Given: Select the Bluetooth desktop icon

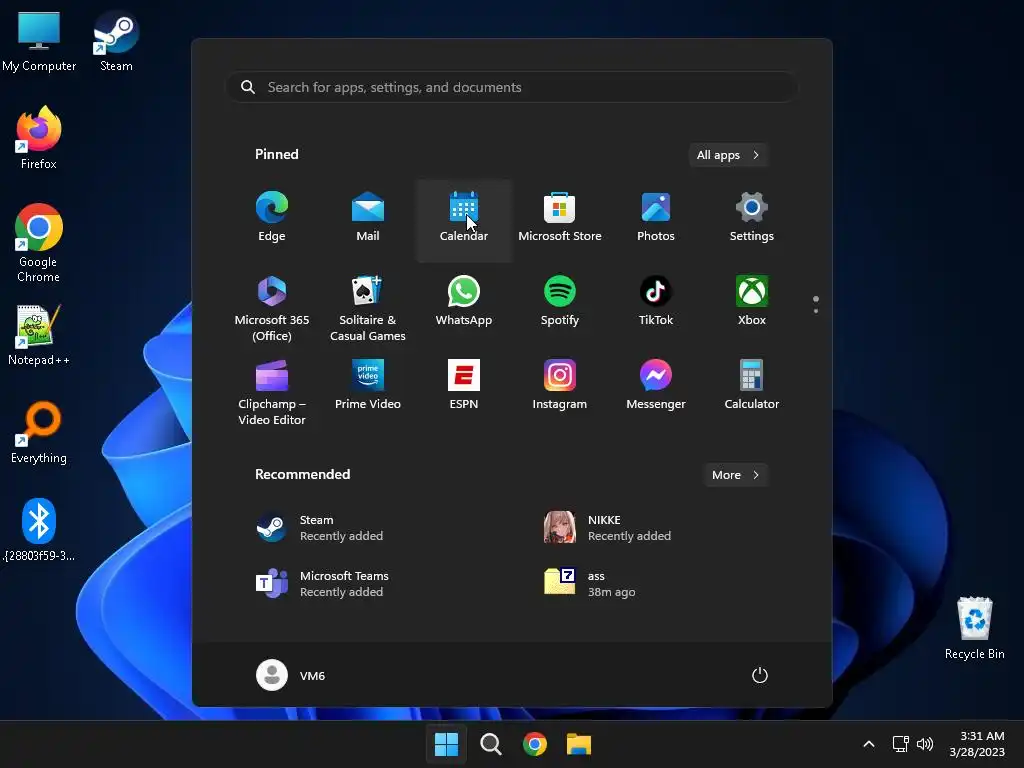Looking at the screenshot, I should (39, 530).
